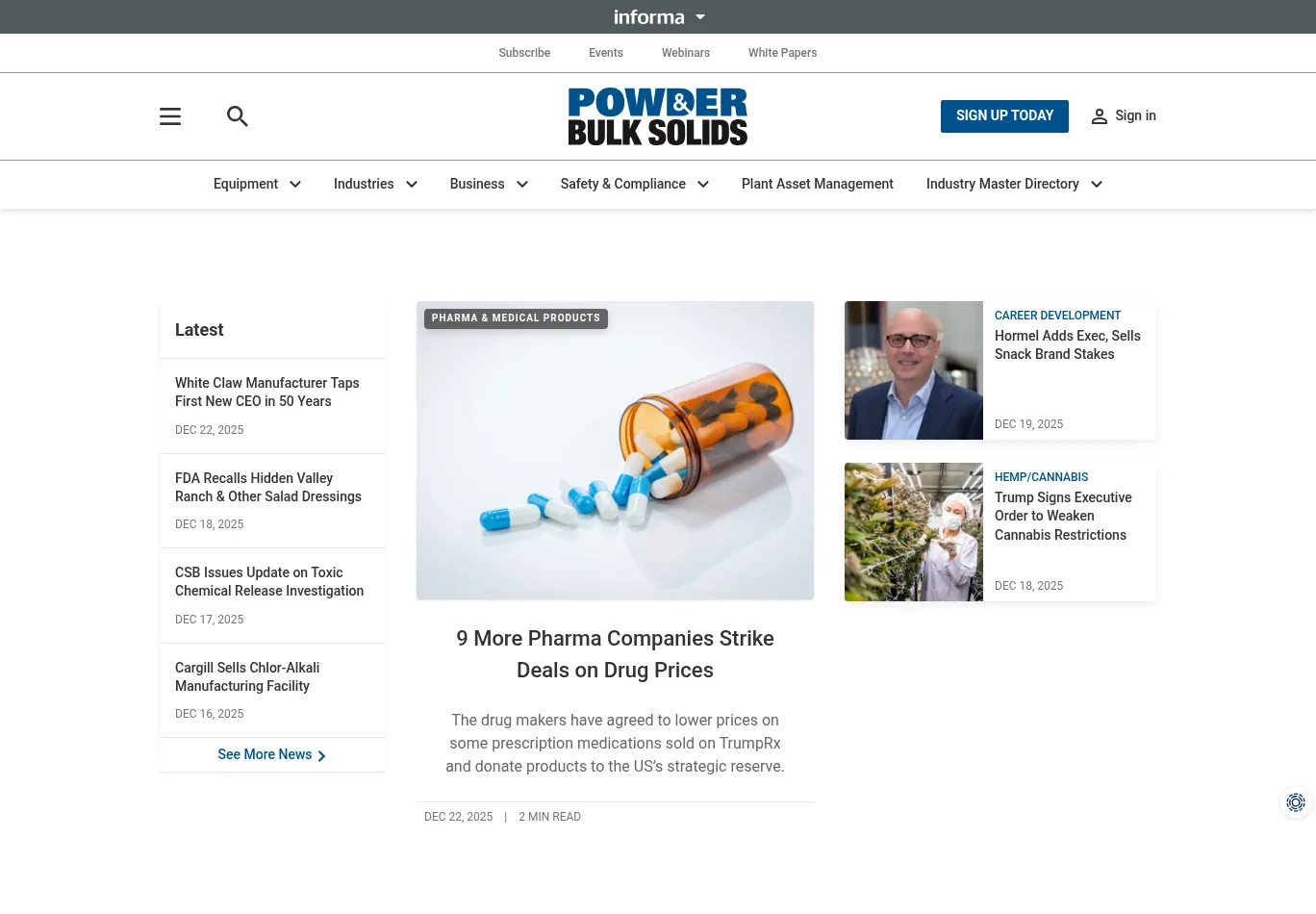Open the cookie preferences floating icon
The width and height of the screenshot is (1316, 914).
[1296, 802]
